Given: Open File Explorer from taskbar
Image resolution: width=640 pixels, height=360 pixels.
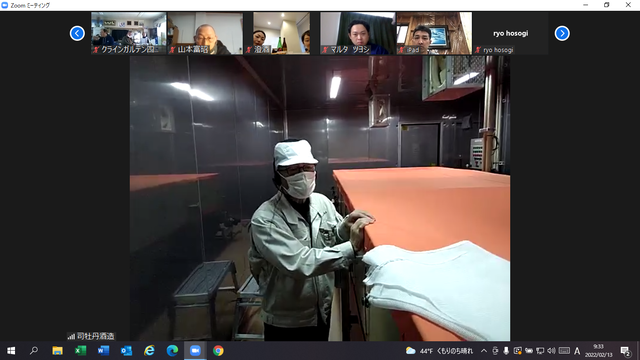Looking at the screenshot, I should (x=57, y=351).
